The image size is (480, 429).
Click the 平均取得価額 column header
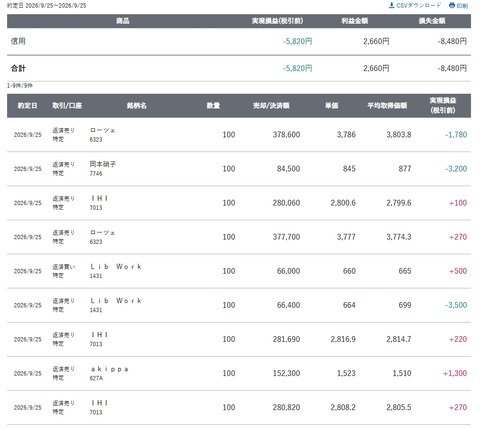point(387,106)
